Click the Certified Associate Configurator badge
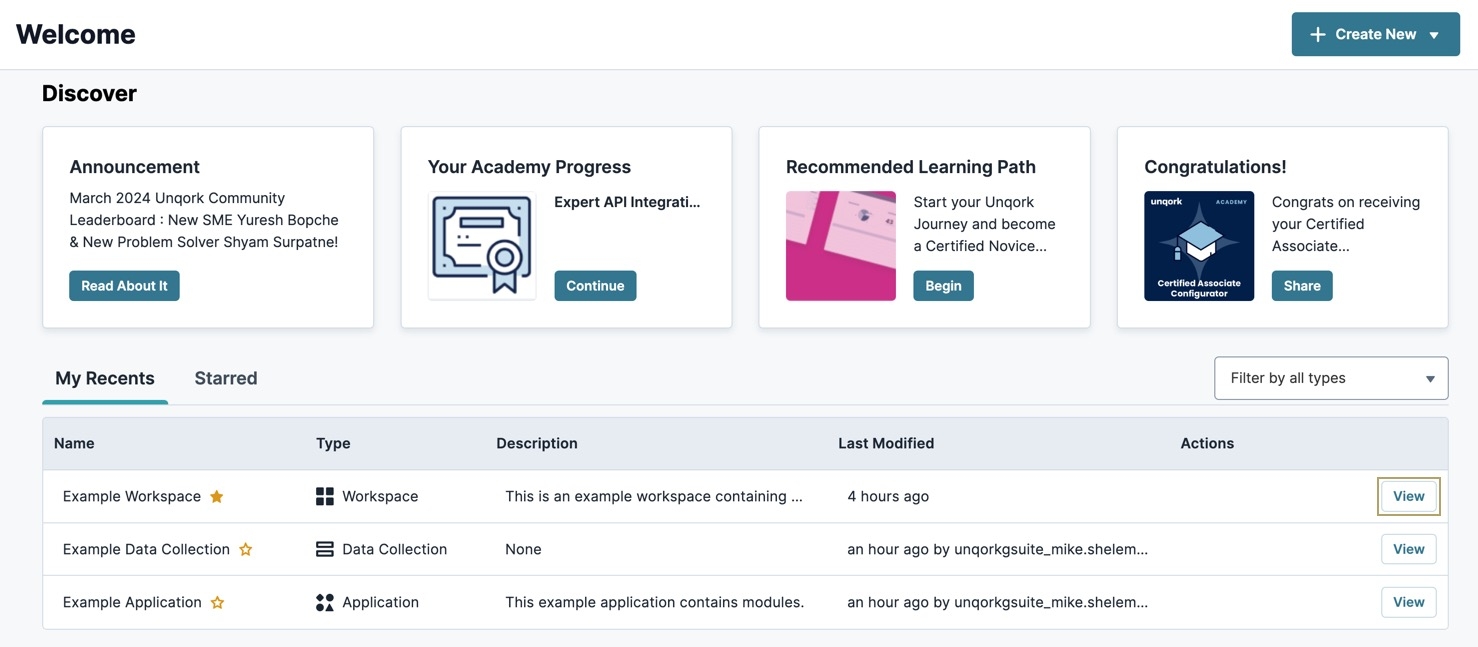Viewport: 1478px width, 647px height. pyautogui.click(x=1199, y=246)
